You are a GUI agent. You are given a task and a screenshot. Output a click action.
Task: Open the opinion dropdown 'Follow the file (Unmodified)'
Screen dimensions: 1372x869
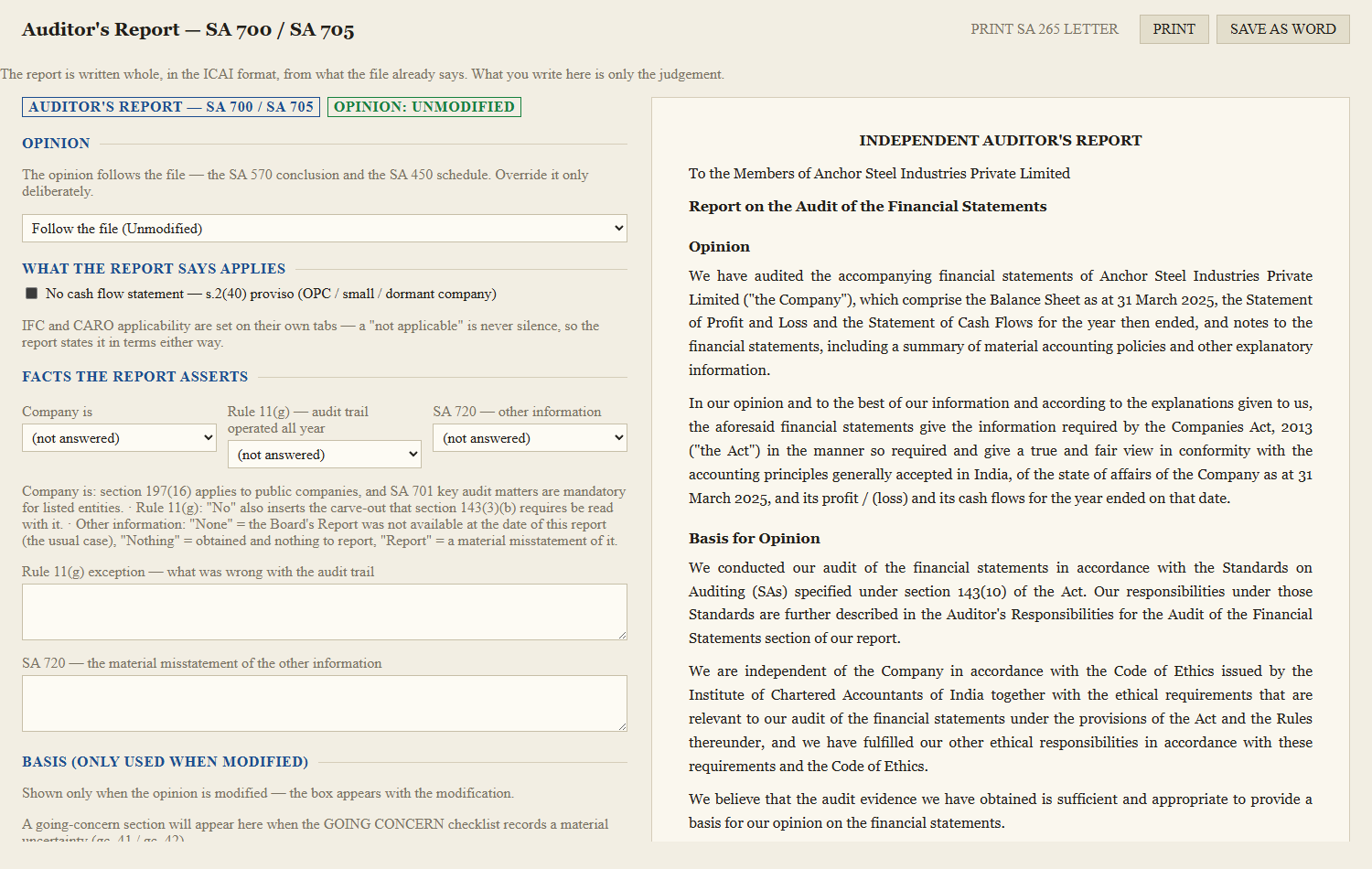click(x=325, y=229)
